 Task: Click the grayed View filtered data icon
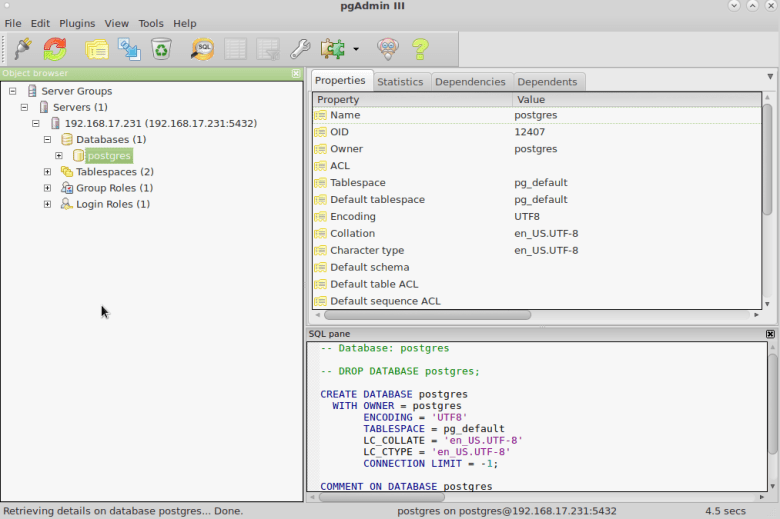268,49
